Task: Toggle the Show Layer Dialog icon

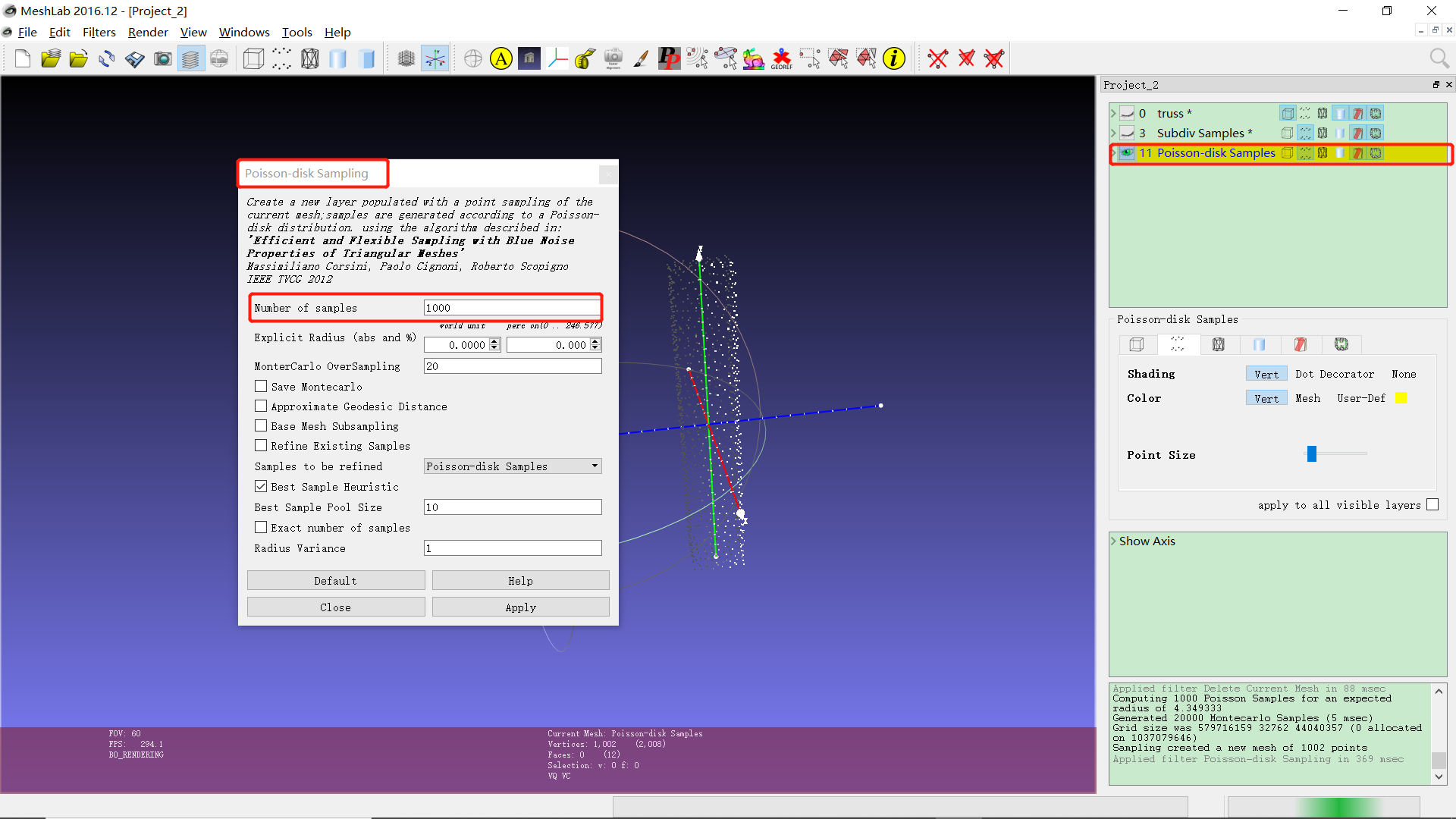Action: [191, 58]
